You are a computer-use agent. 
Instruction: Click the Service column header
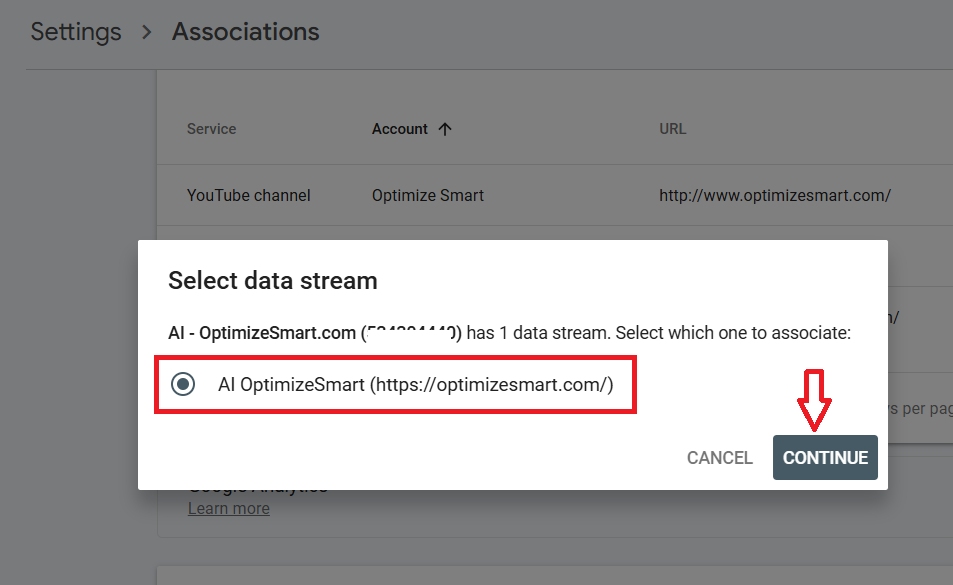pos(212,129)
